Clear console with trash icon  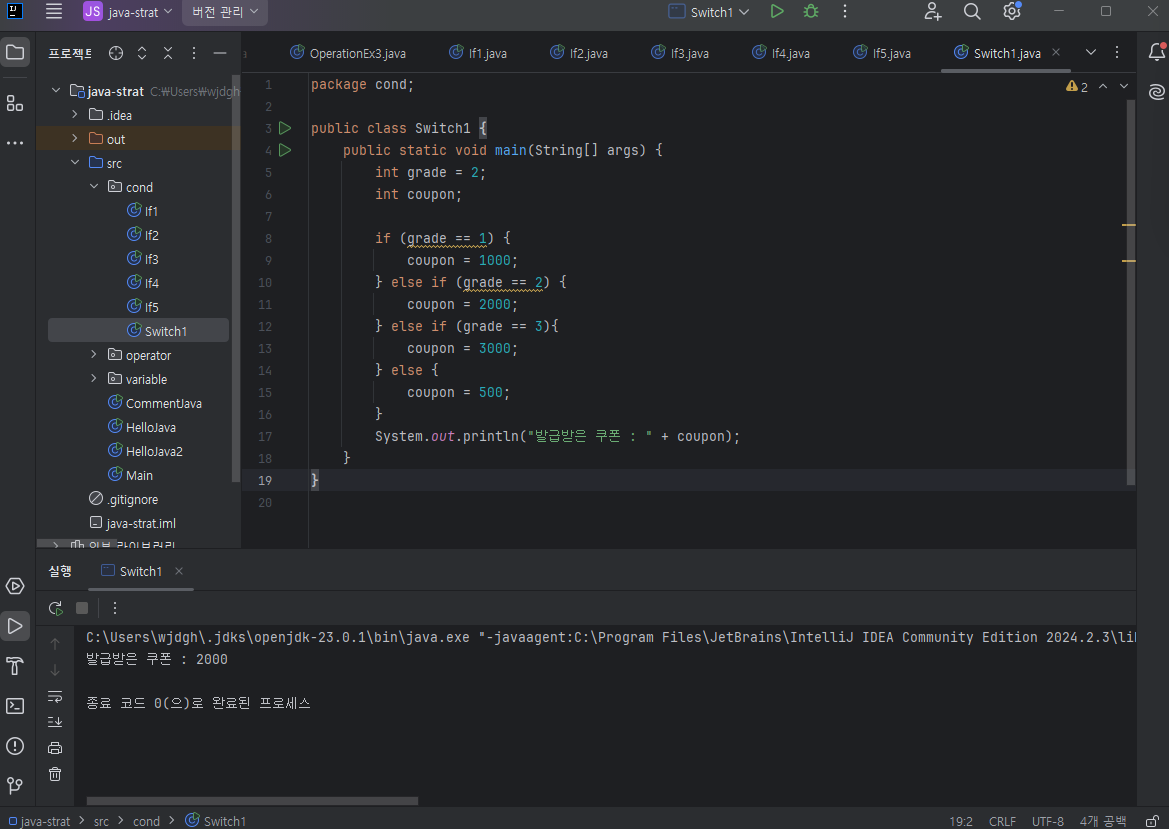55,774
